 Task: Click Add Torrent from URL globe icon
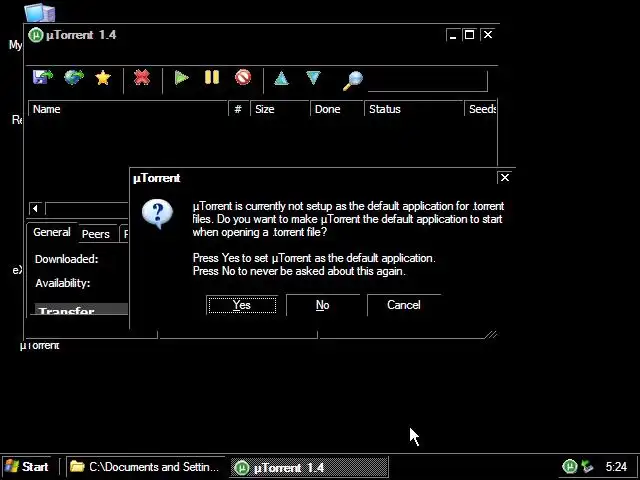(74, 77)
